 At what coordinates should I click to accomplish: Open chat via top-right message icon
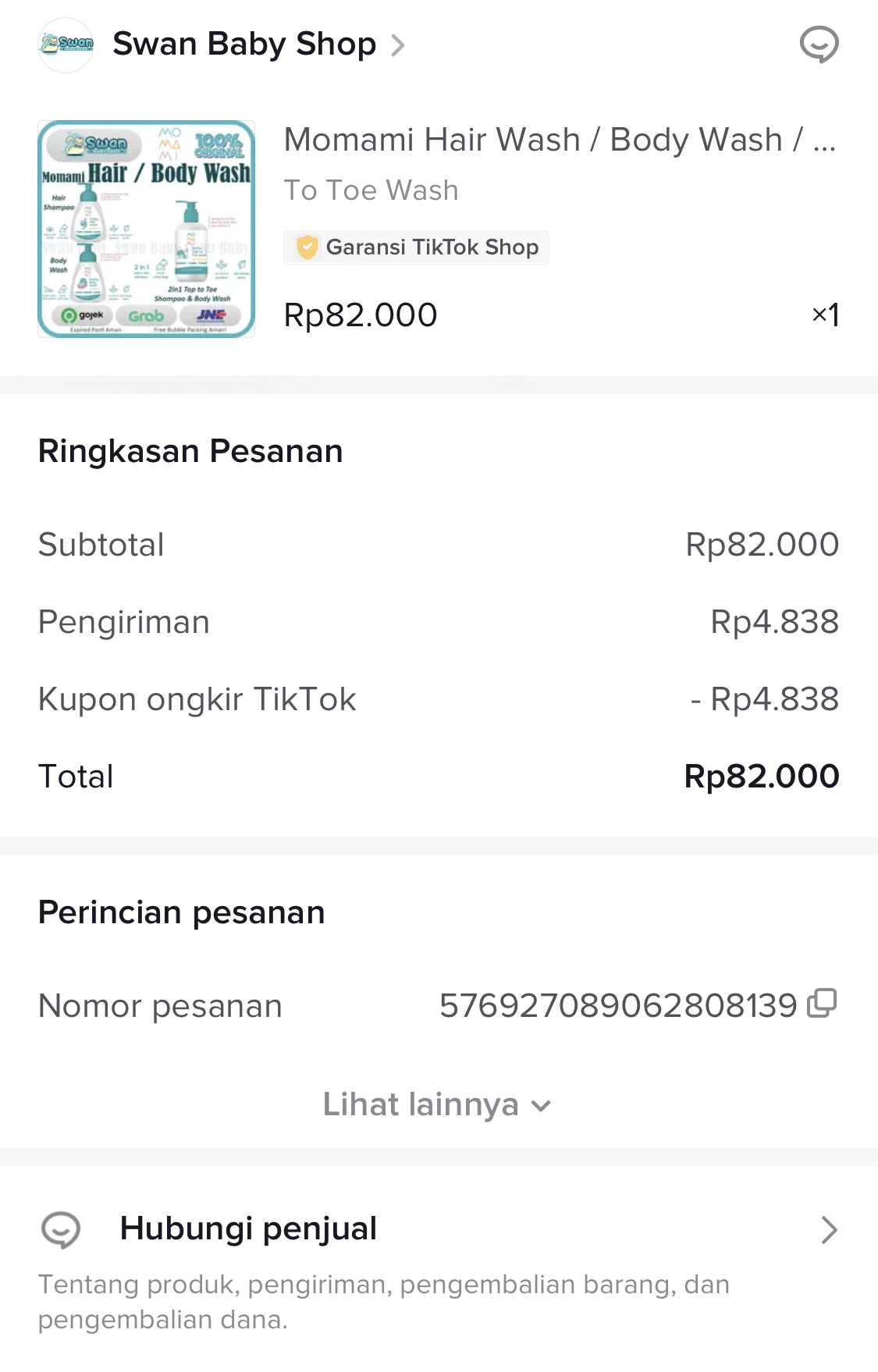point(819,44)
